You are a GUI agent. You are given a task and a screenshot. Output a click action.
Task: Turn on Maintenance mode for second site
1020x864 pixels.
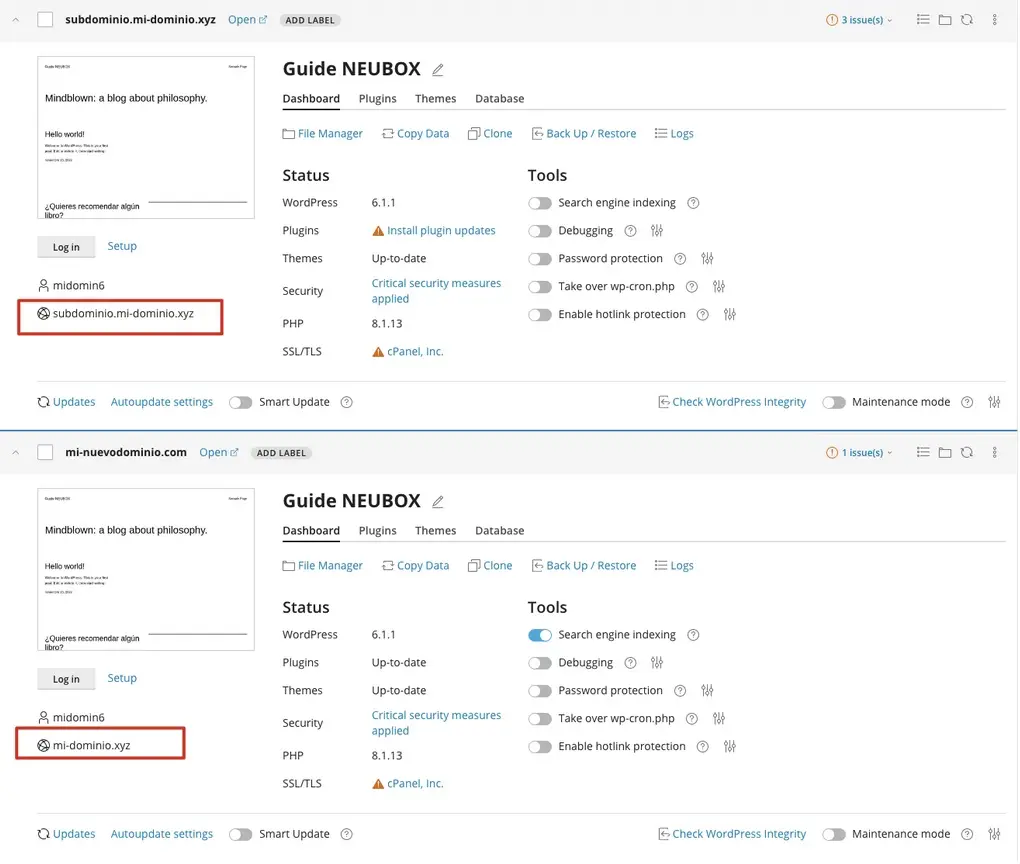[833, 834]
